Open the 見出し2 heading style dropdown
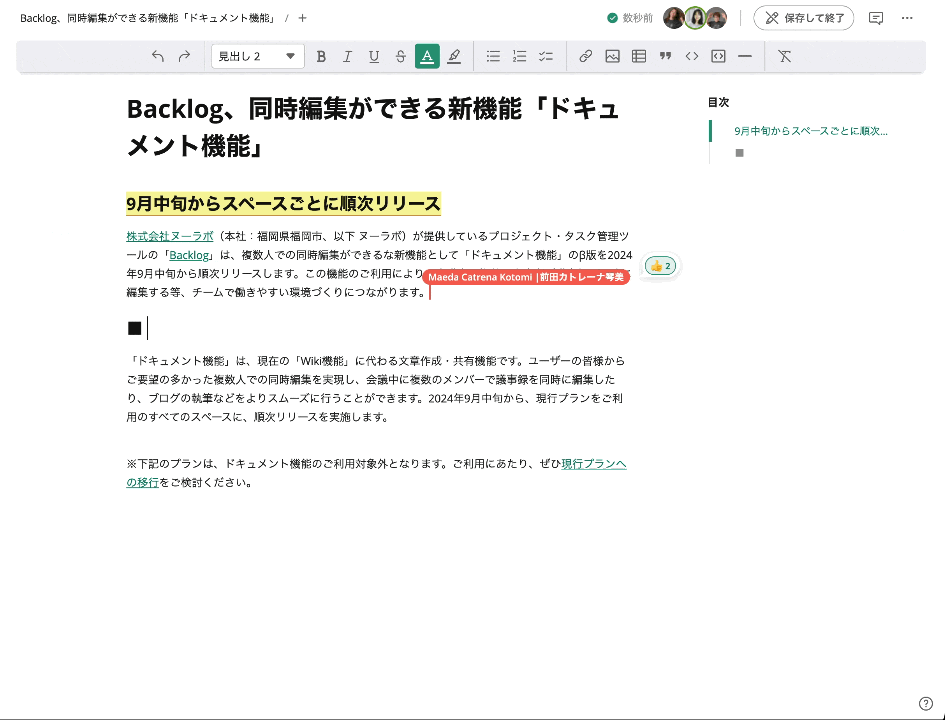The height and width of the screenshot is (720, 945). pos(258,56)
